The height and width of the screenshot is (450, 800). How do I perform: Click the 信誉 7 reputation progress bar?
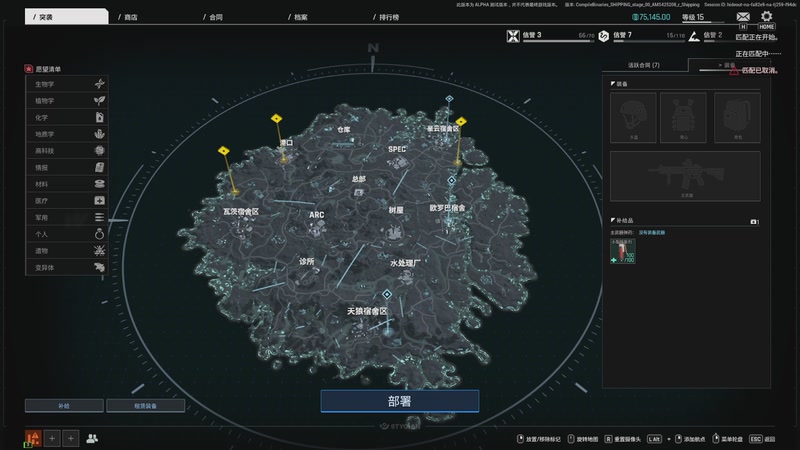[649, 41]
